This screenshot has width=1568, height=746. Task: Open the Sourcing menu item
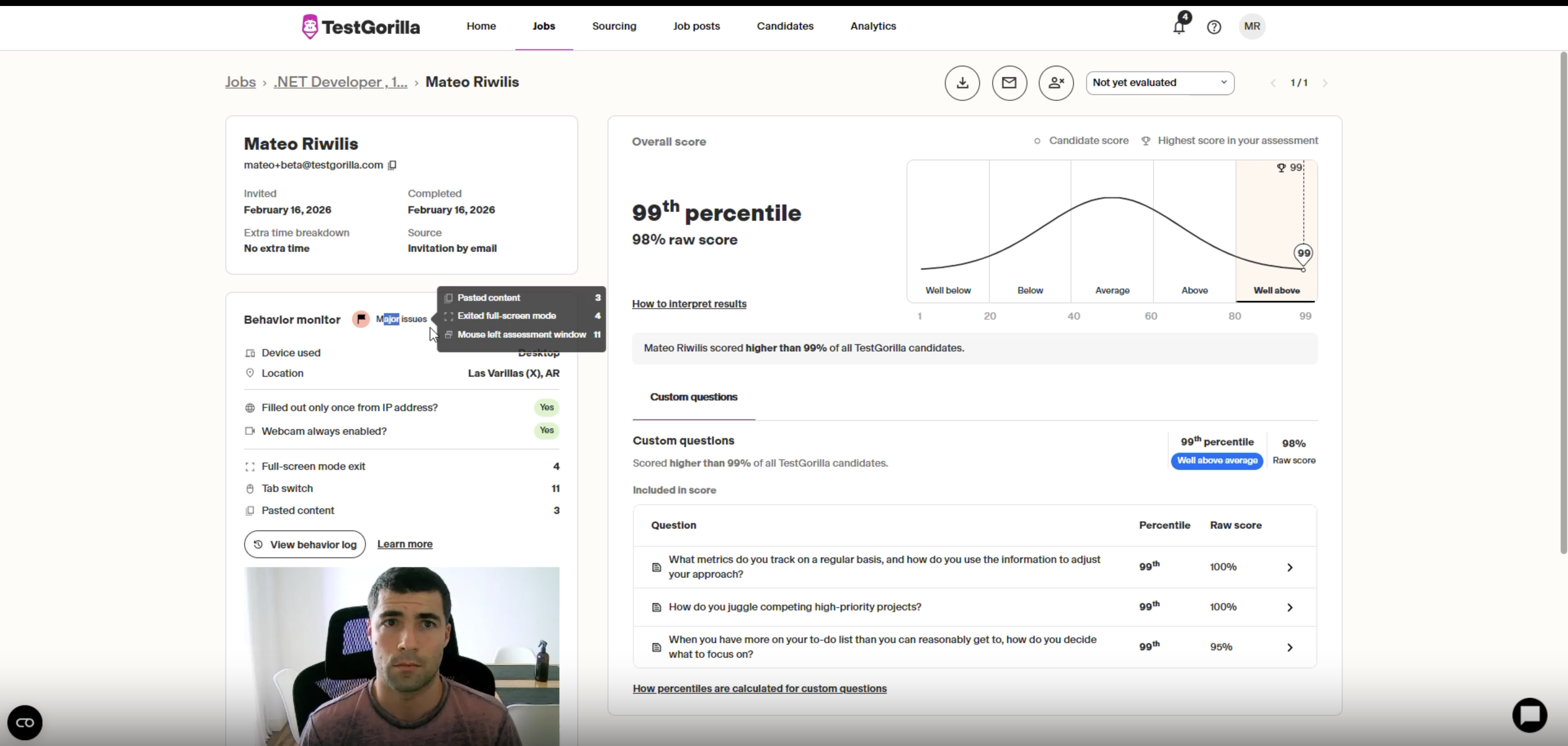614,26
